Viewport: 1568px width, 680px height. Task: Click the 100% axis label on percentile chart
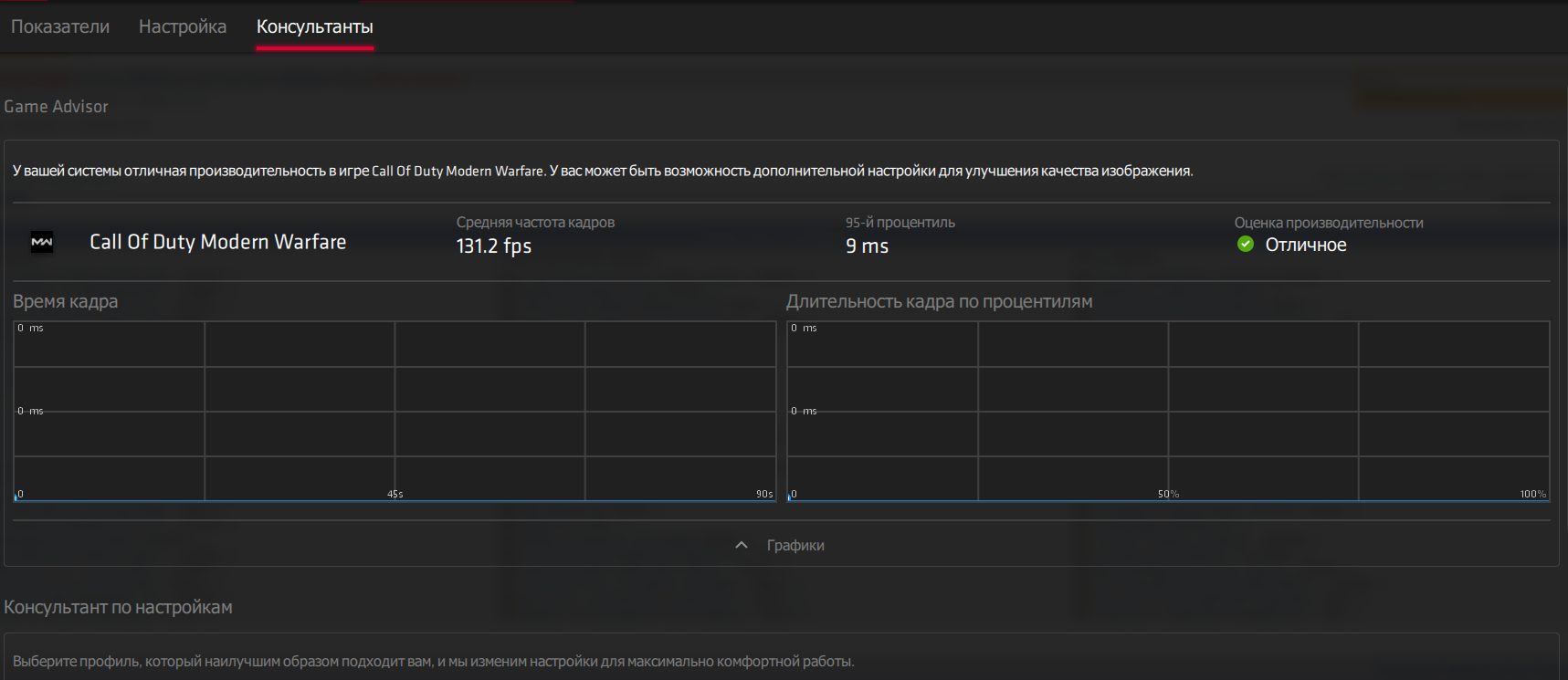[1533, 494]
